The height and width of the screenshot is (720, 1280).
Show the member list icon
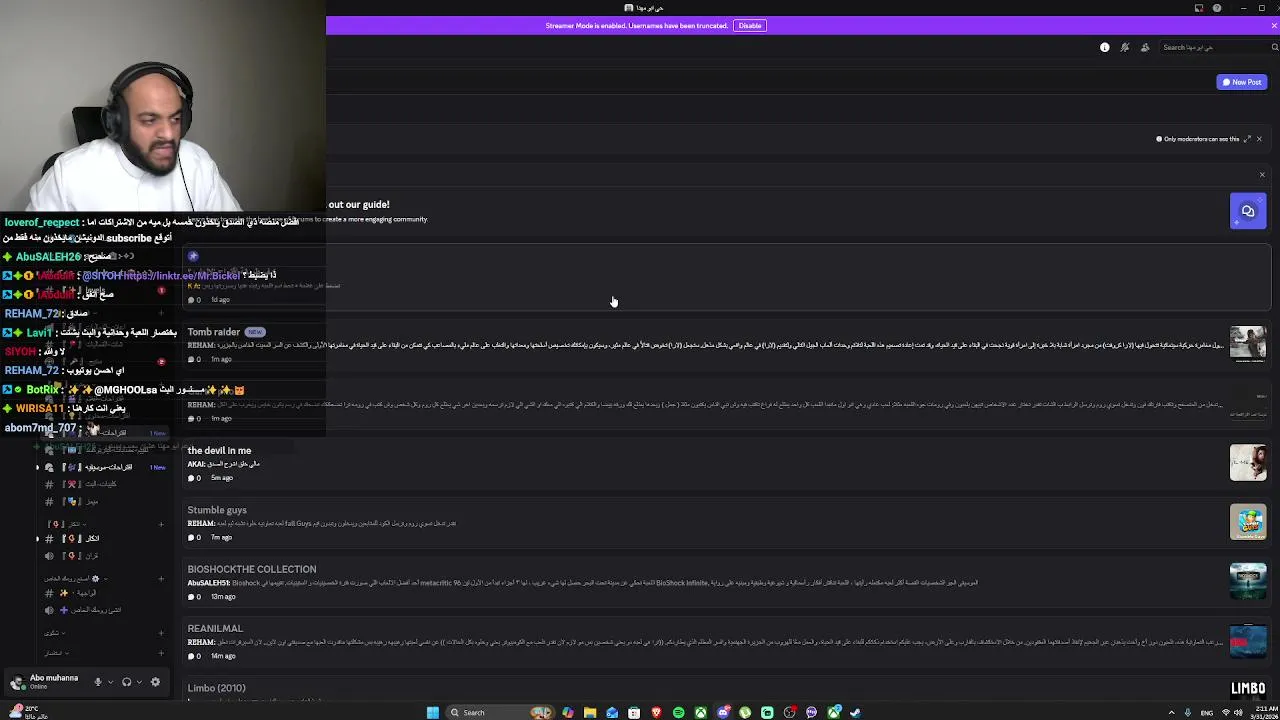pos(1145,47)
